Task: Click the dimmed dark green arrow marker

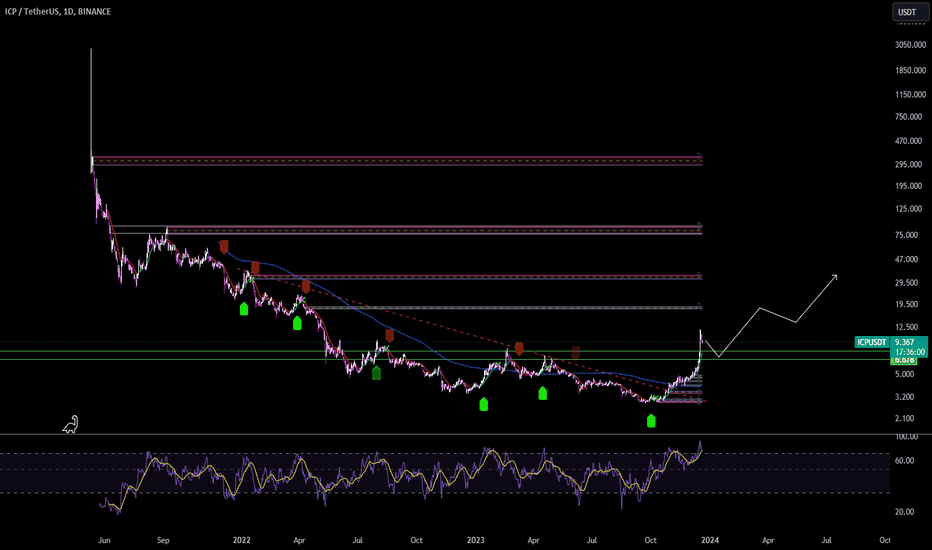Action: point(376,373)
